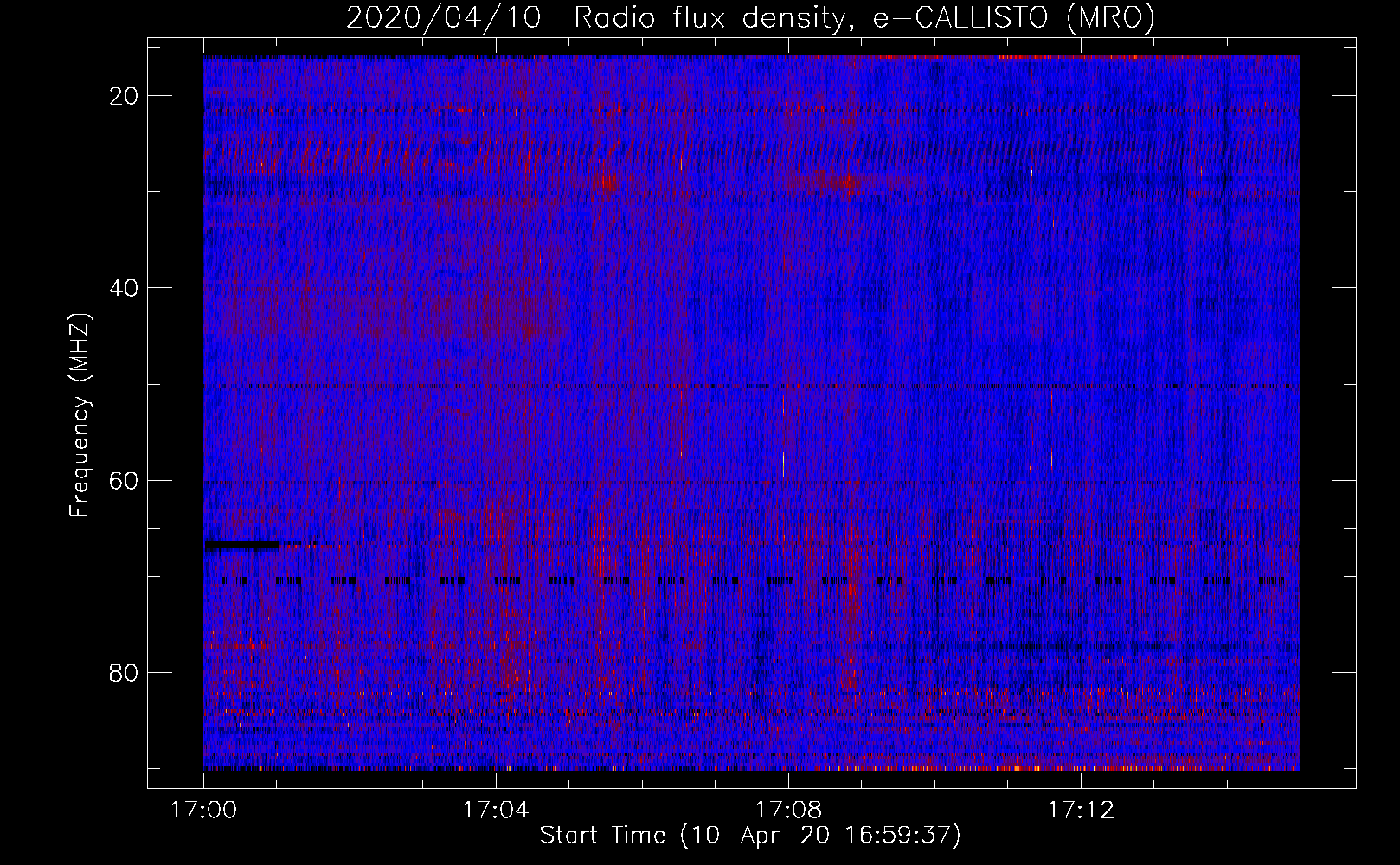1400x865 pixels.
Task: Click the time tick label '17:12'
Action: coord(1081,811)
